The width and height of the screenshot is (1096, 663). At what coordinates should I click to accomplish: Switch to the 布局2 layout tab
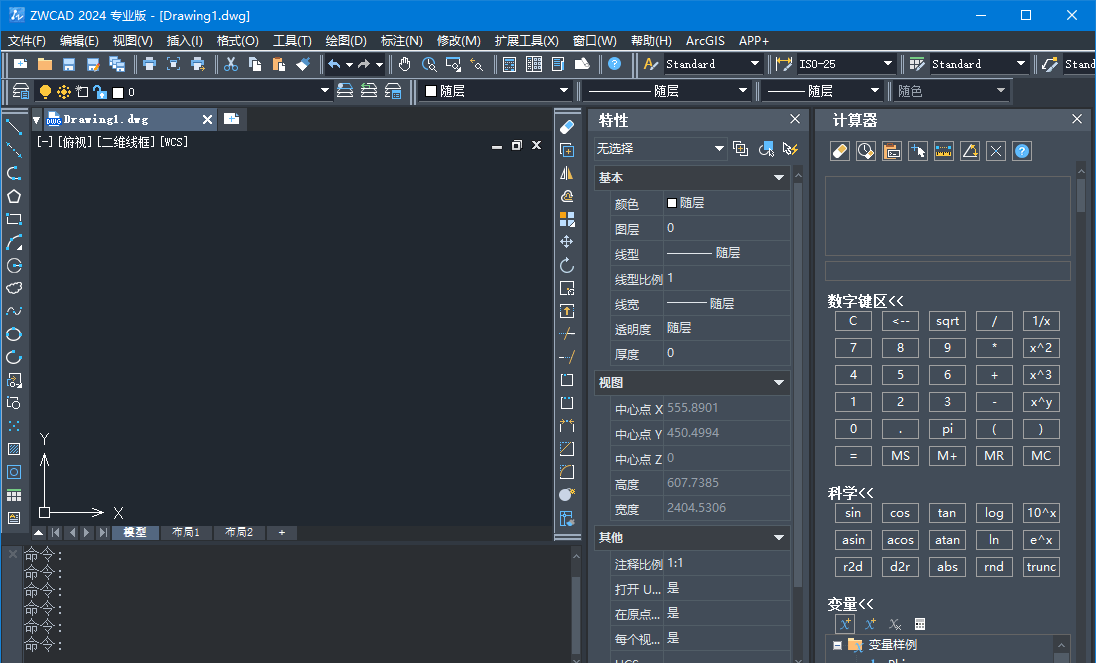pyautogui.click(x=239, y=532)
